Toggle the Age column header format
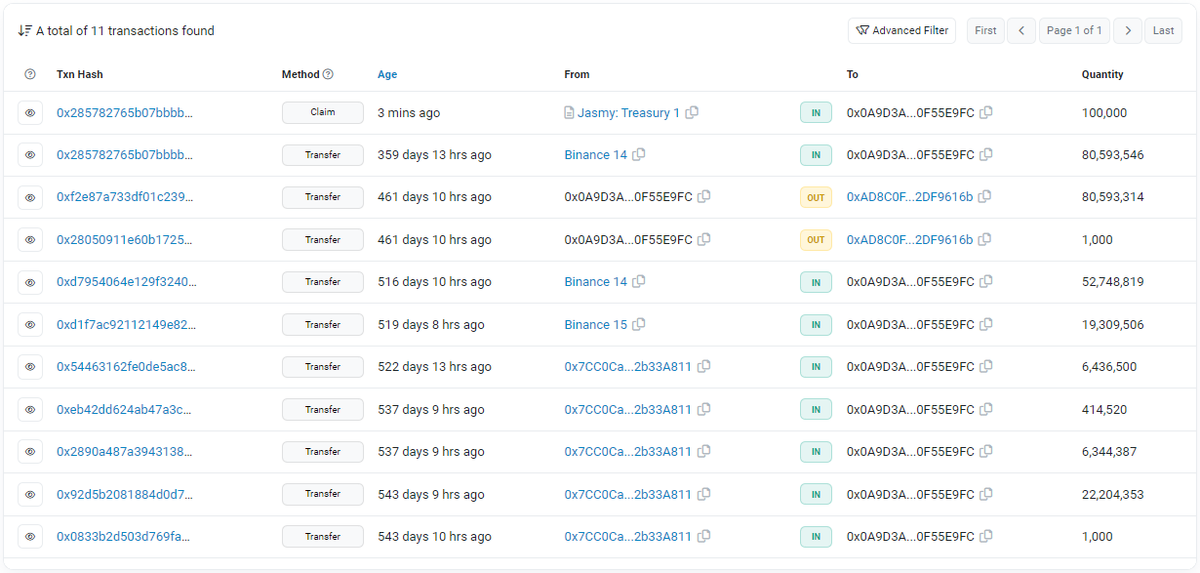1200x573 pixels. point(387,75)
